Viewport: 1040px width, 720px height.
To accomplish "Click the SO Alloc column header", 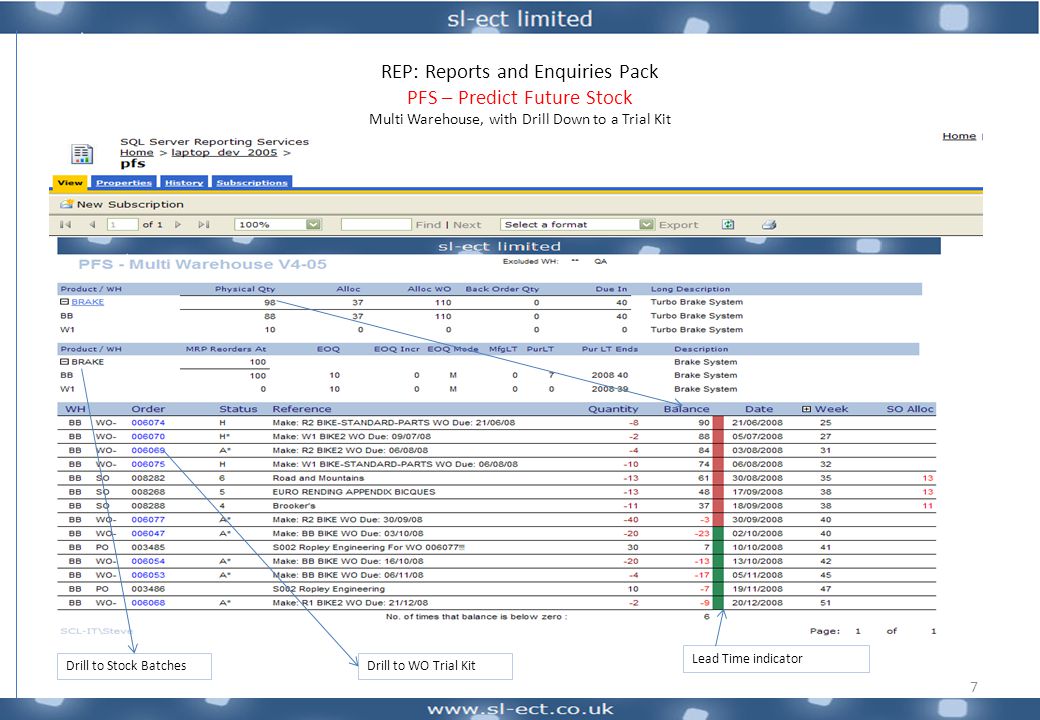I will [910, 409].
